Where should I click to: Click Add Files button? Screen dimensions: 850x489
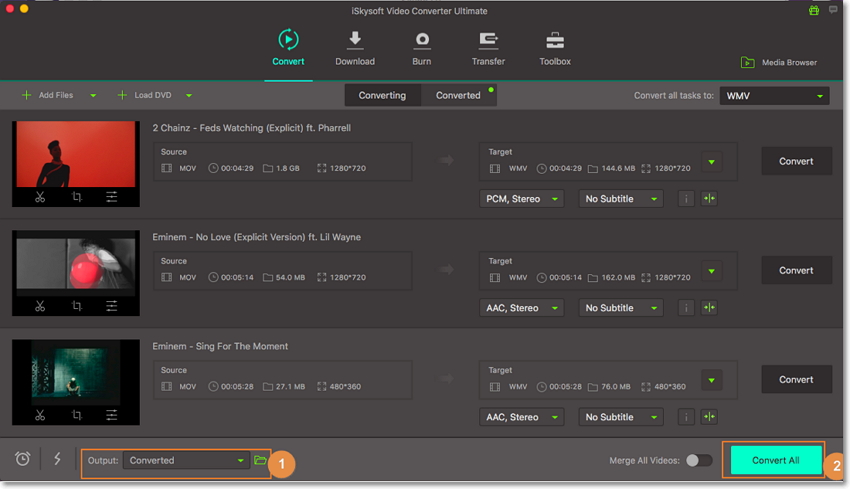point(48,95)
